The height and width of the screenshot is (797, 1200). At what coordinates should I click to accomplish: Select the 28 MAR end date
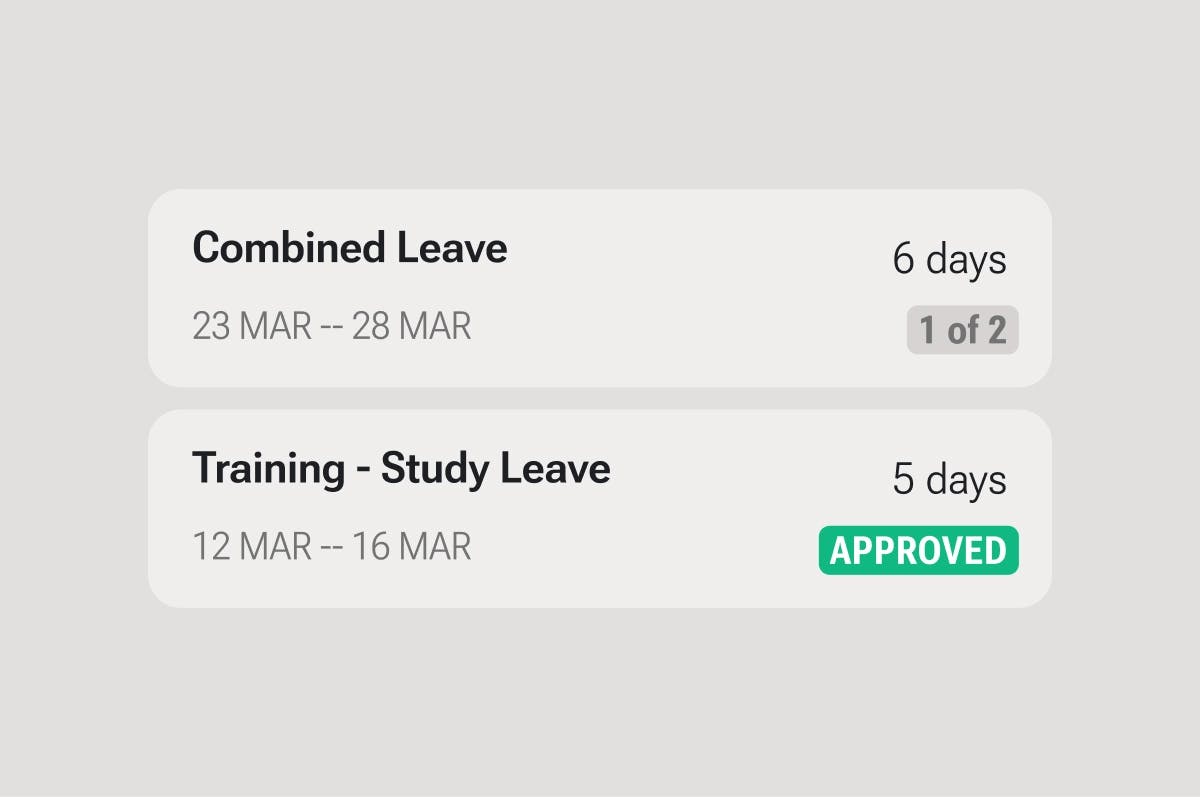(411, 326)
